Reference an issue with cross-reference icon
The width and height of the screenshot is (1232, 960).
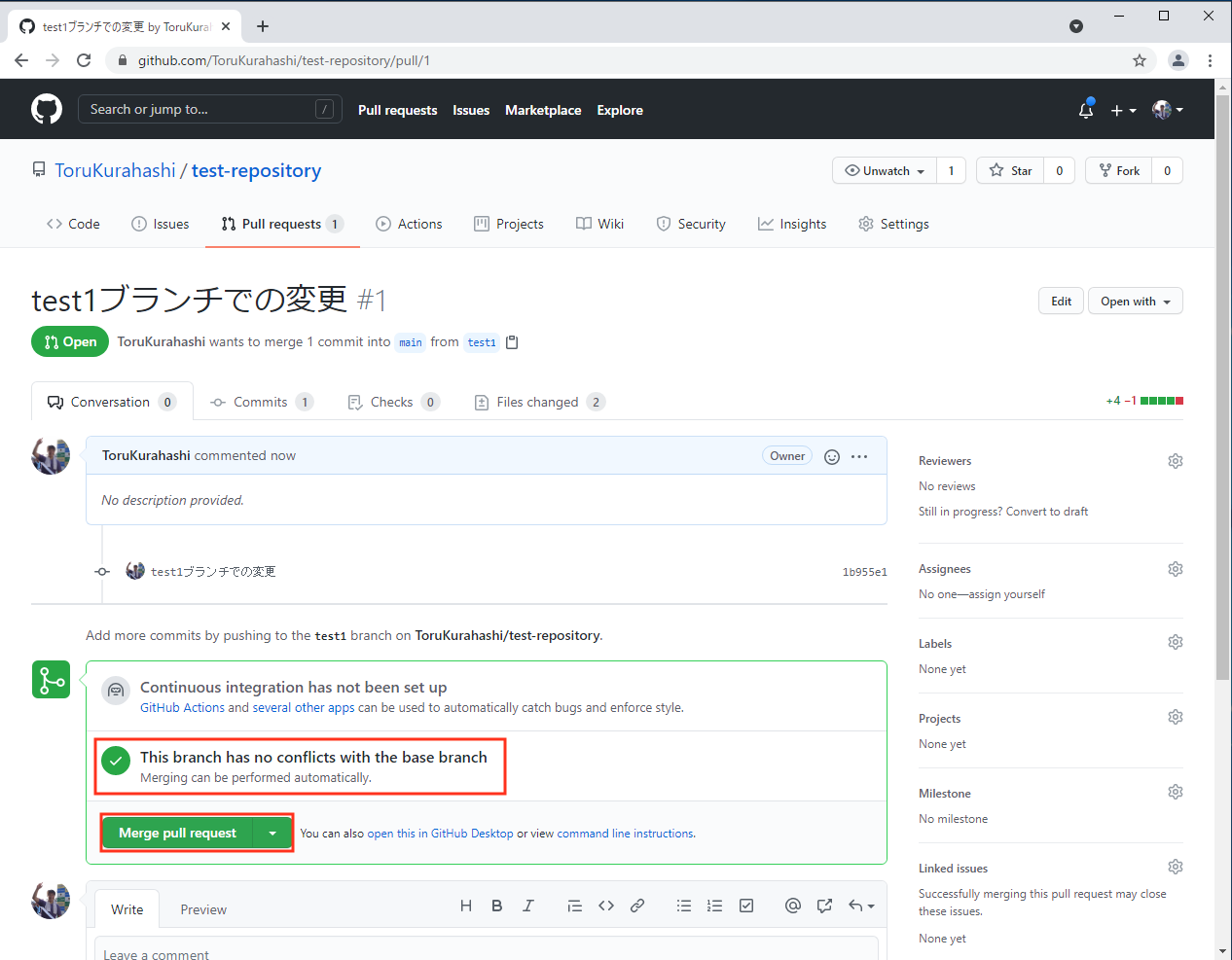click(824, 906)
